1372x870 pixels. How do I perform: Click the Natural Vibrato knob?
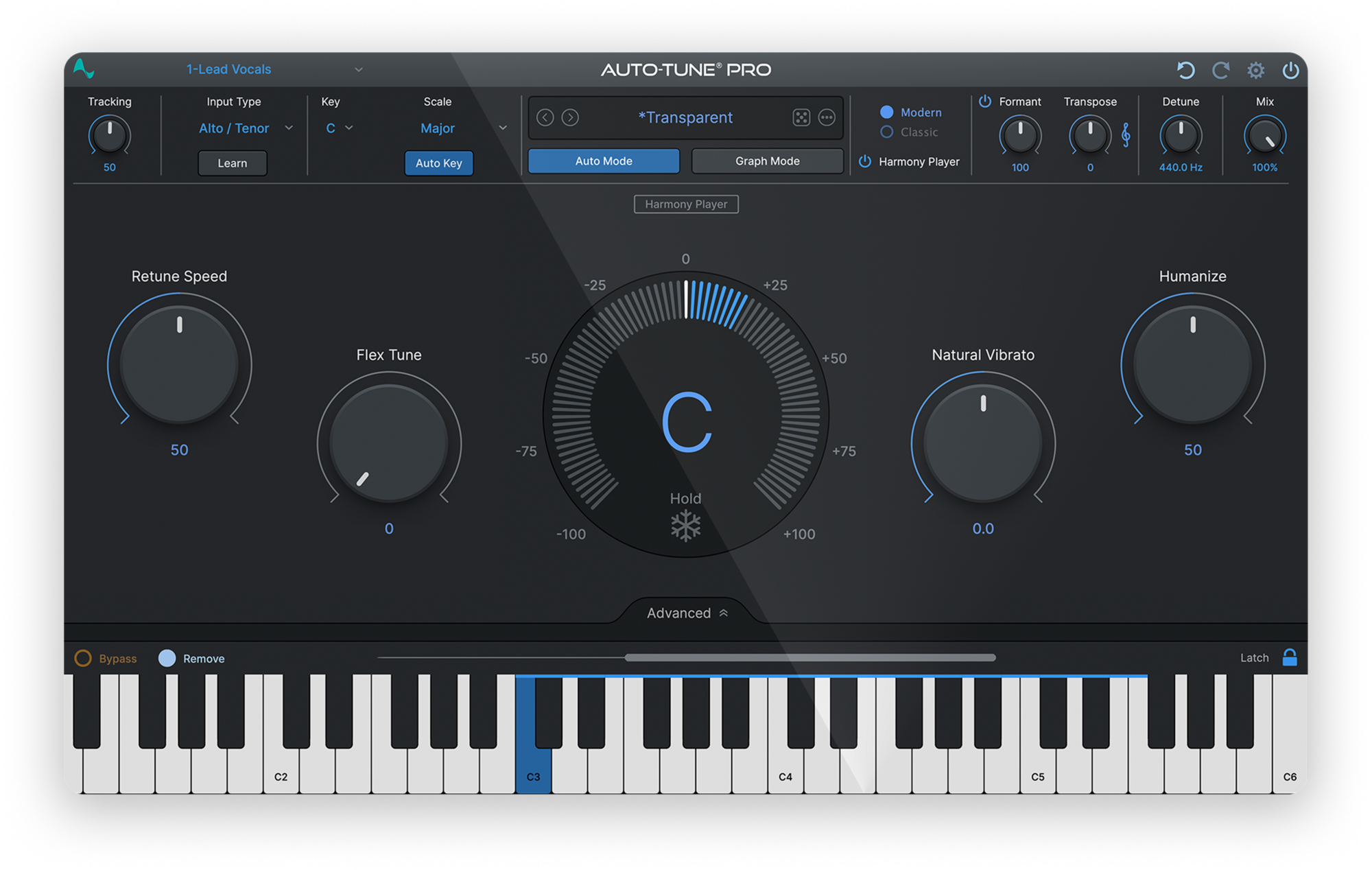(983, 443)
